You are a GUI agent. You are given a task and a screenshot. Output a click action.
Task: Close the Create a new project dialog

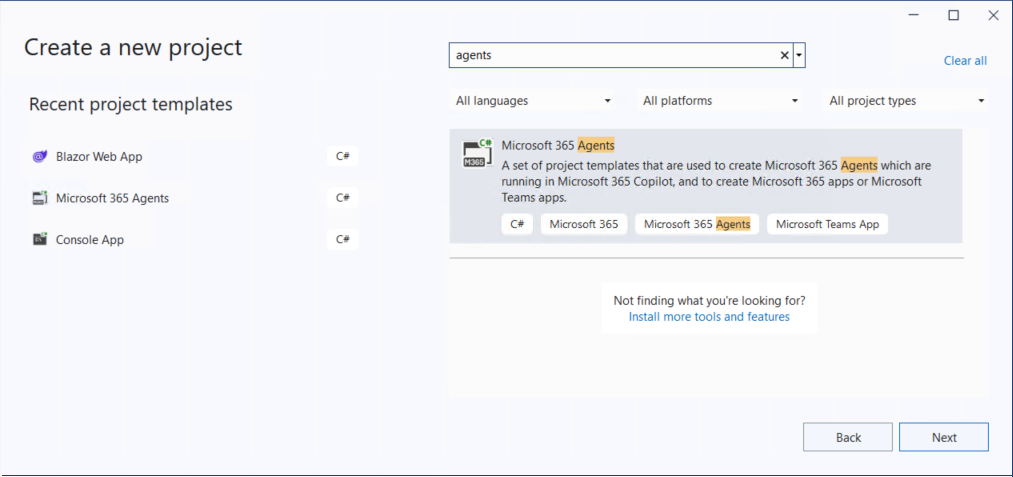[x=992, y=15]
